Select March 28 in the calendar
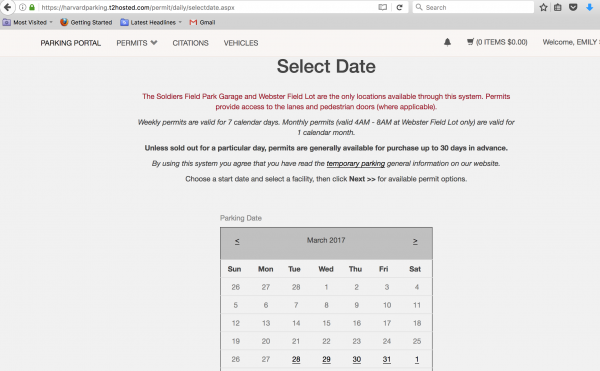The height and width of the screenshot is (371, 600). pyautogui.click(x=296, y=359)
